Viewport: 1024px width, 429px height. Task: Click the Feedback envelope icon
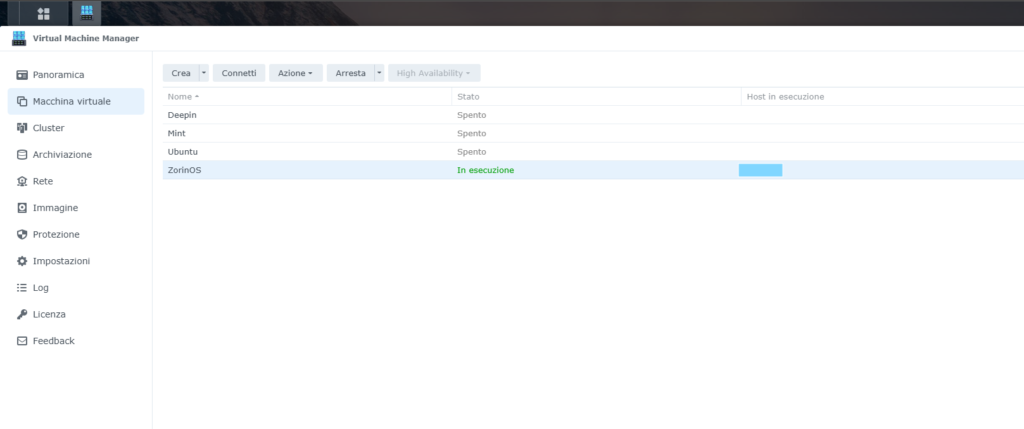click(x=22, y=341)
